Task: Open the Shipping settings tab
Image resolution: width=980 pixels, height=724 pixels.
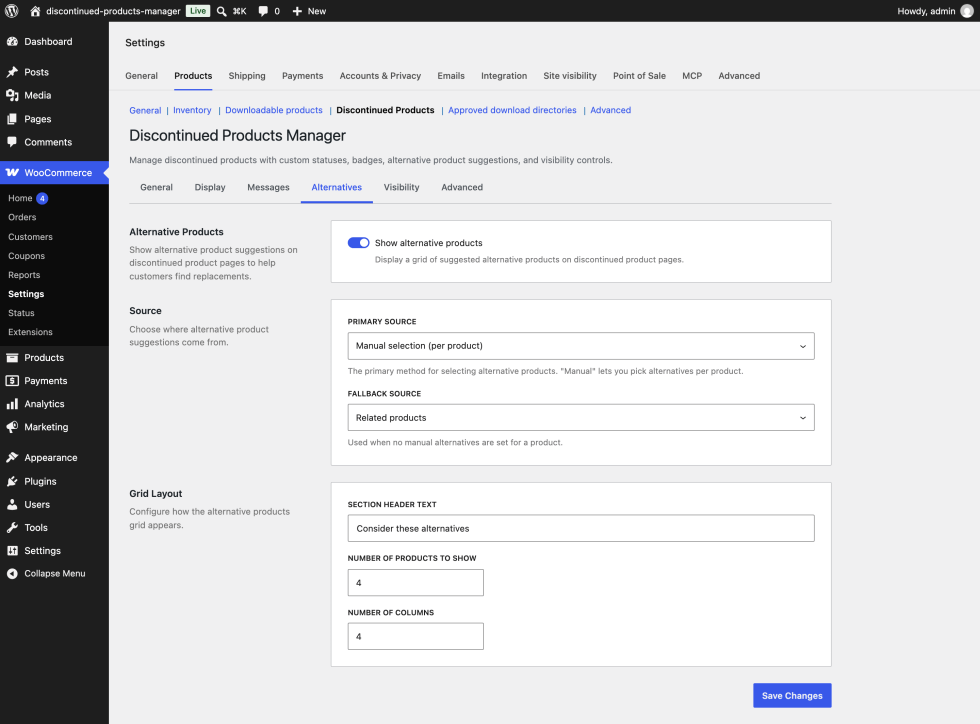Action: click(247, 76)
